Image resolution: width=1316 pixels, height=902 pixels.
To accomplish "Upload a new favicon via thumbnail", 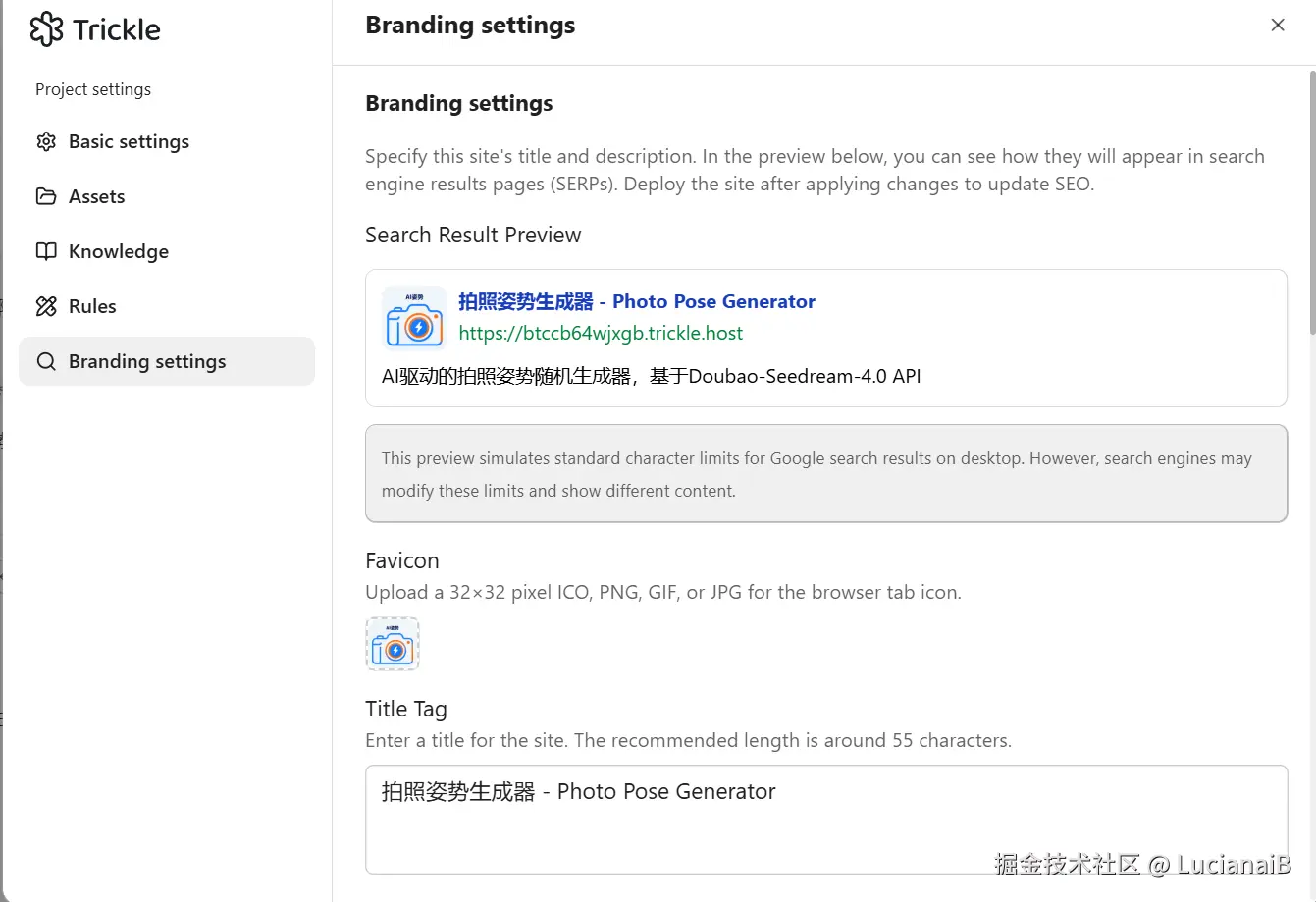I will [x=393, y=644].
